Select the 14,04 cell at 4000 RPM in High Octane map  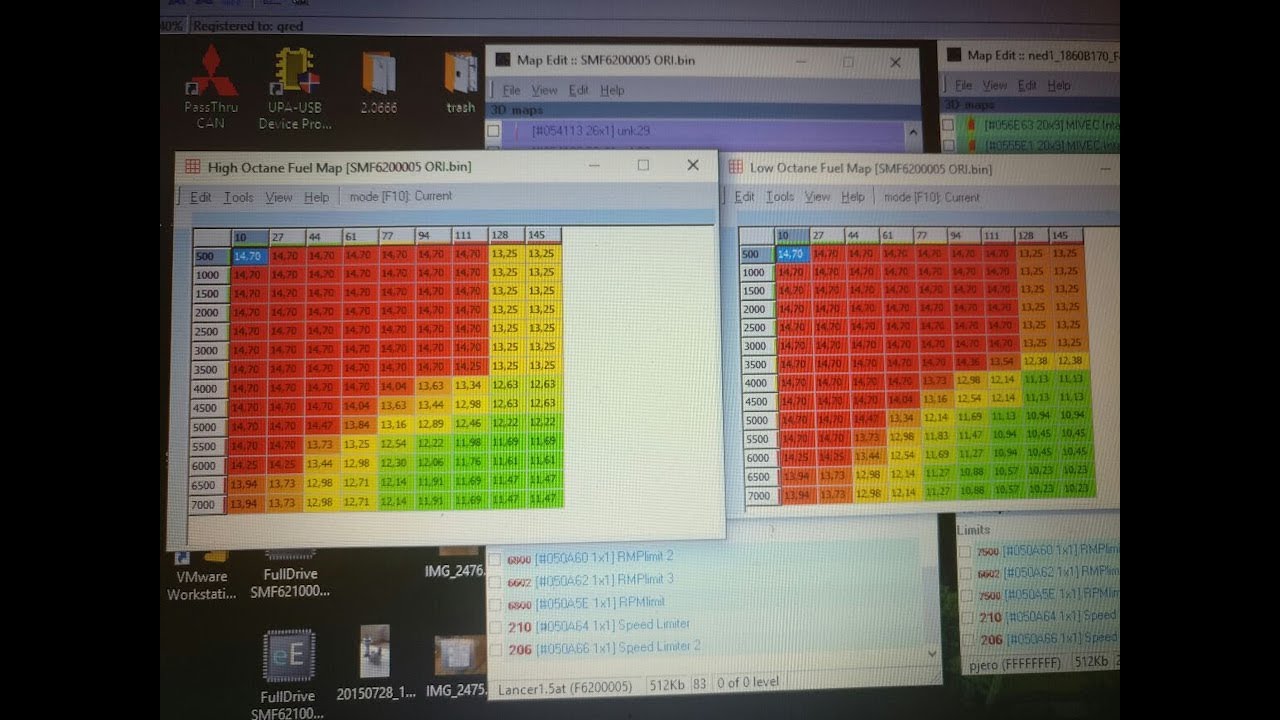[x=395, y=386]
